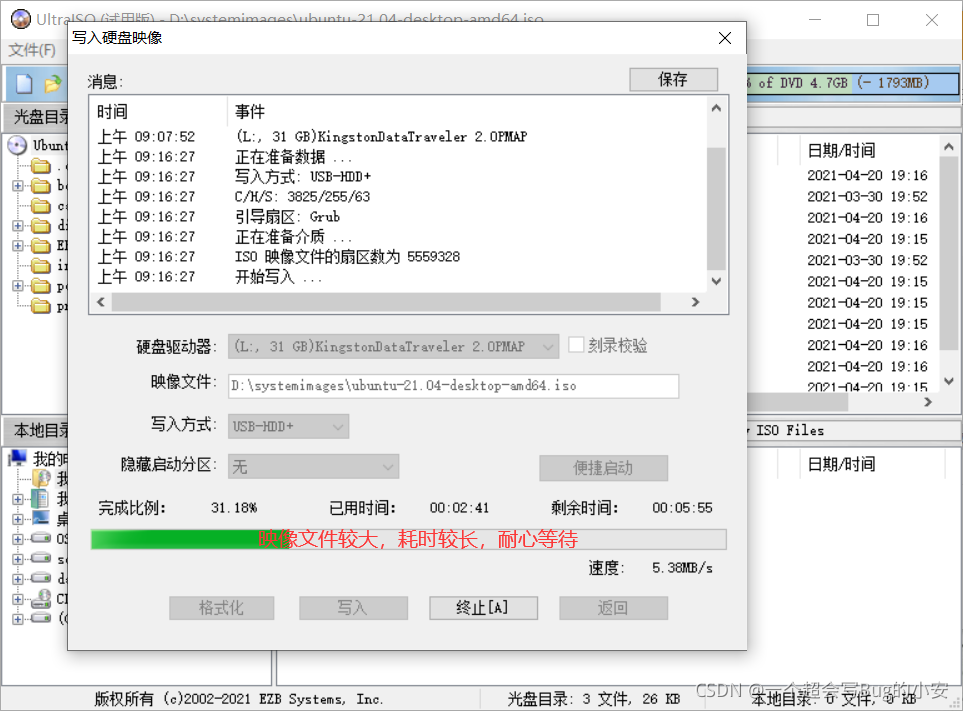
Task: Click the 便捷启动 button
Action: click(603, 468)
